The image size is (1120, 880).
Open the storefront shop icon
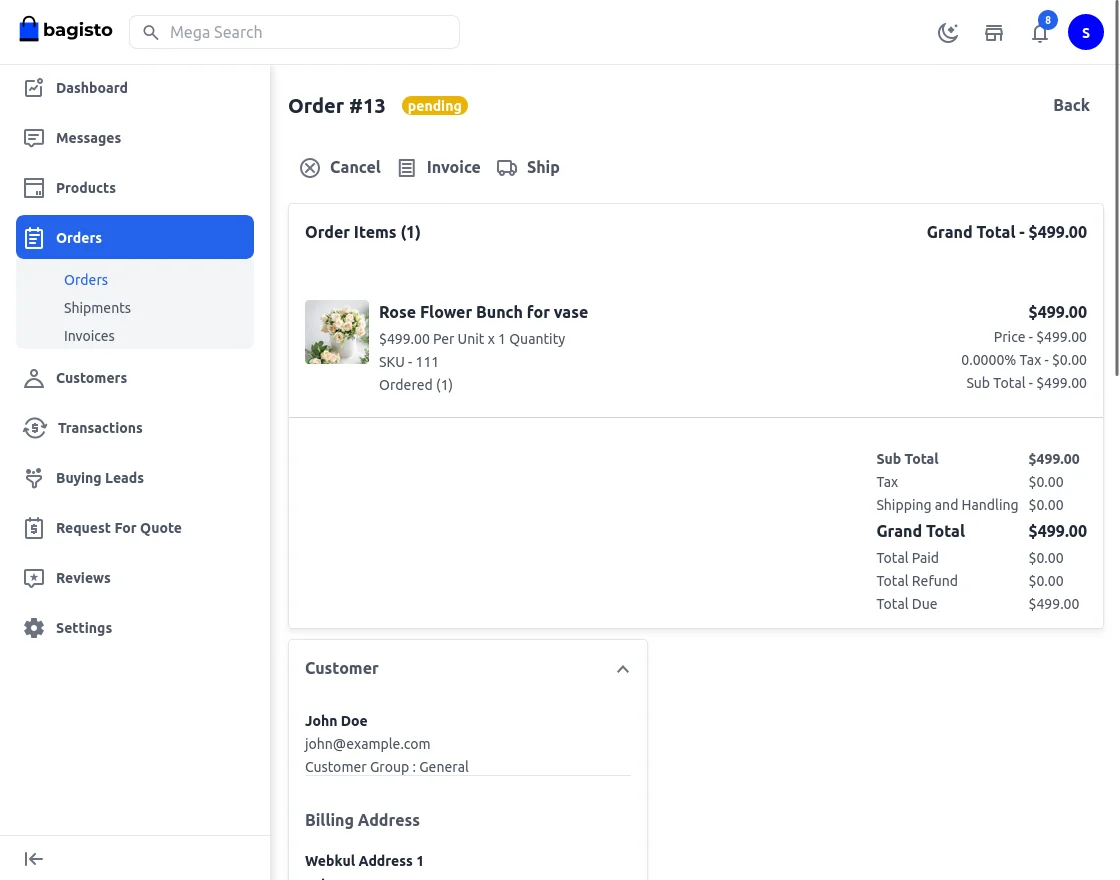tap(994, 33)
